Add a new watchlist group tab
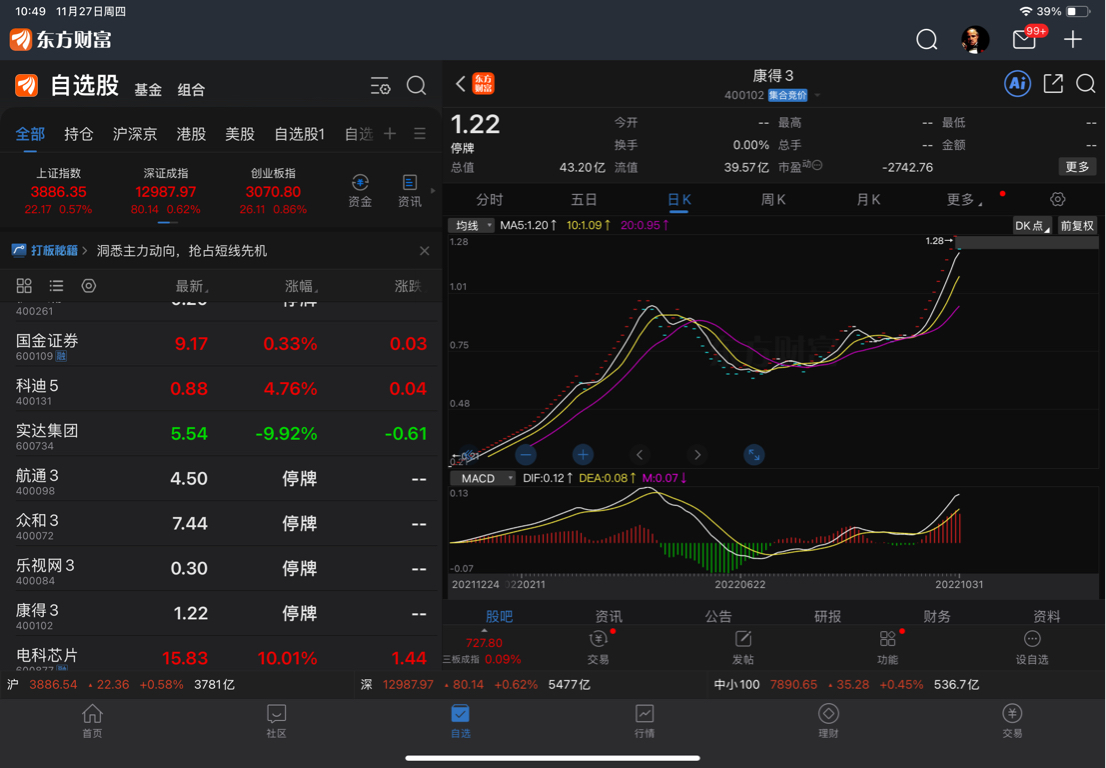Screen dimensions: 1106x768 point(389,134)
